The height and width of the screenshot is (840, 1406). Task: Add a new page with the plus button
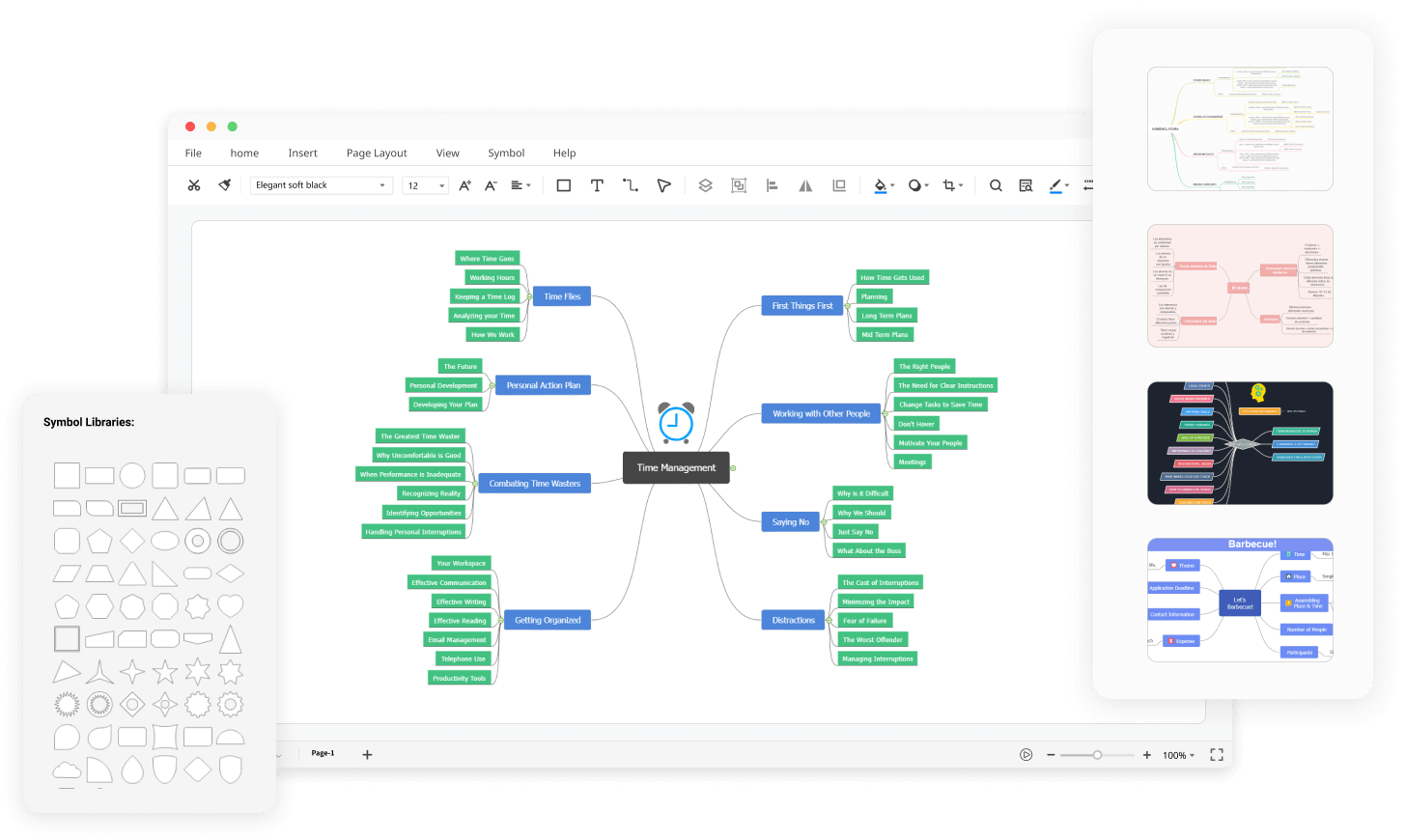click(367, 753)
